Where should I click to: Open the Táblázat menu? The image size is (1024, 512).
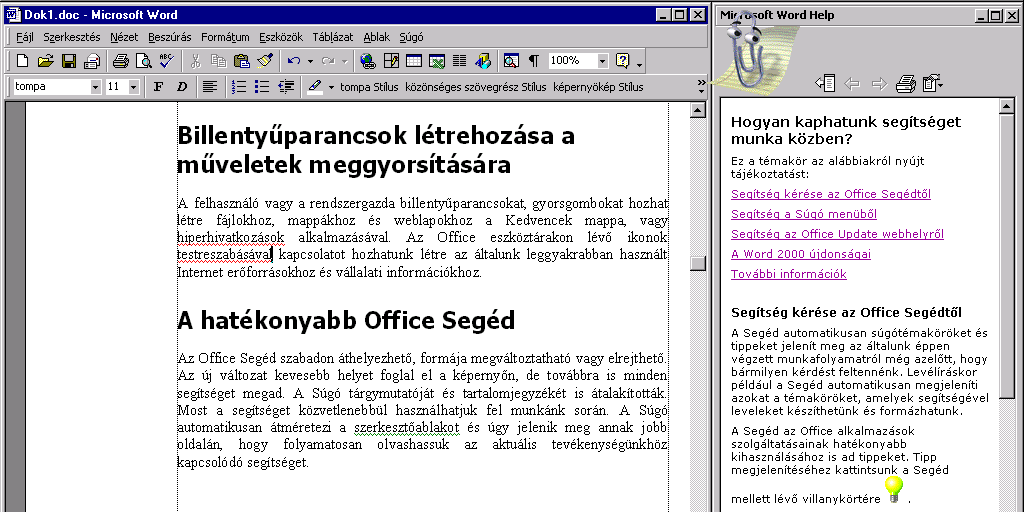333,37
